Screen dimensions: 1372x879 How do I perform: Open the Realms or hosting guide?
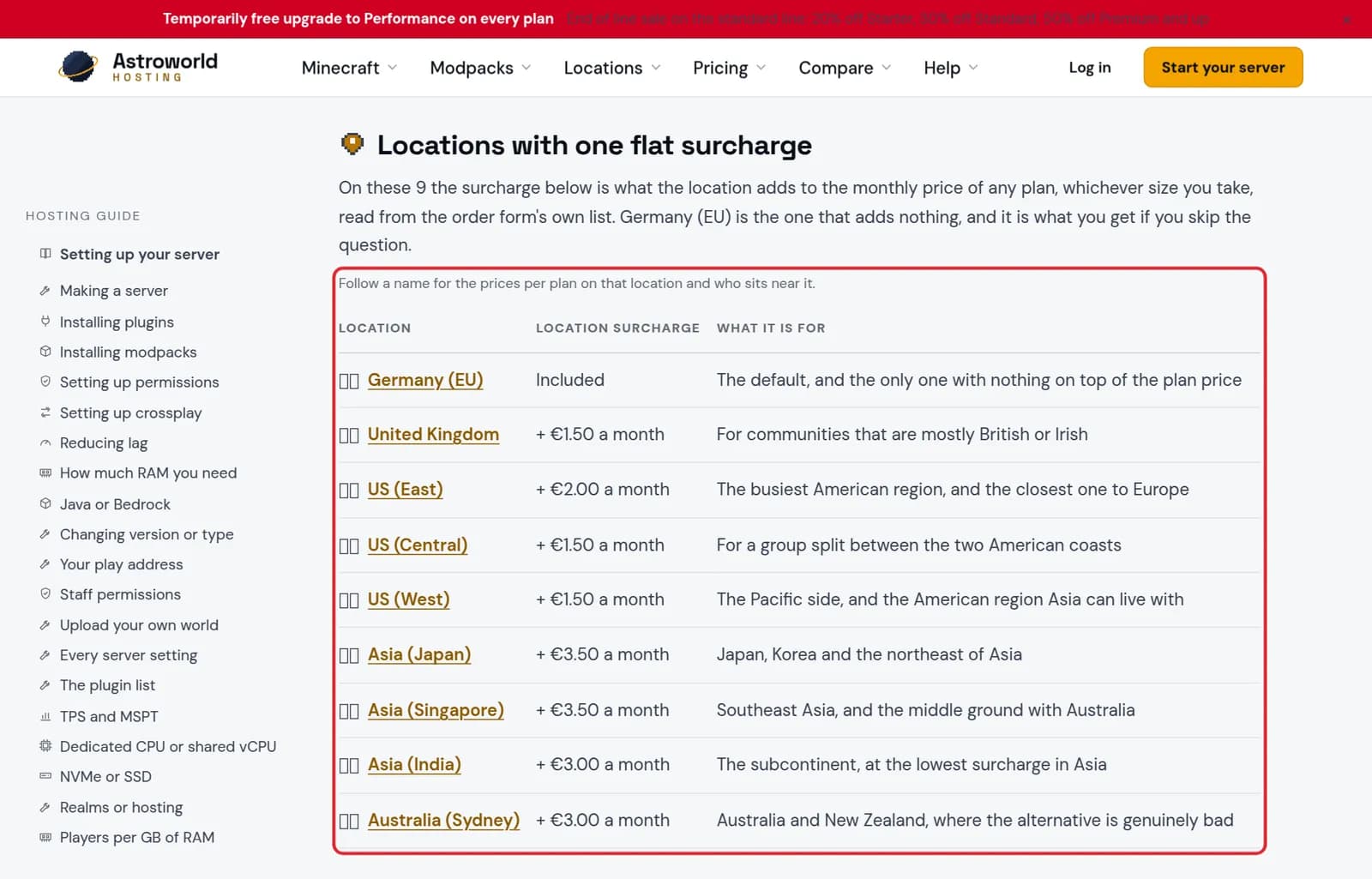click(x=121, y=807)
